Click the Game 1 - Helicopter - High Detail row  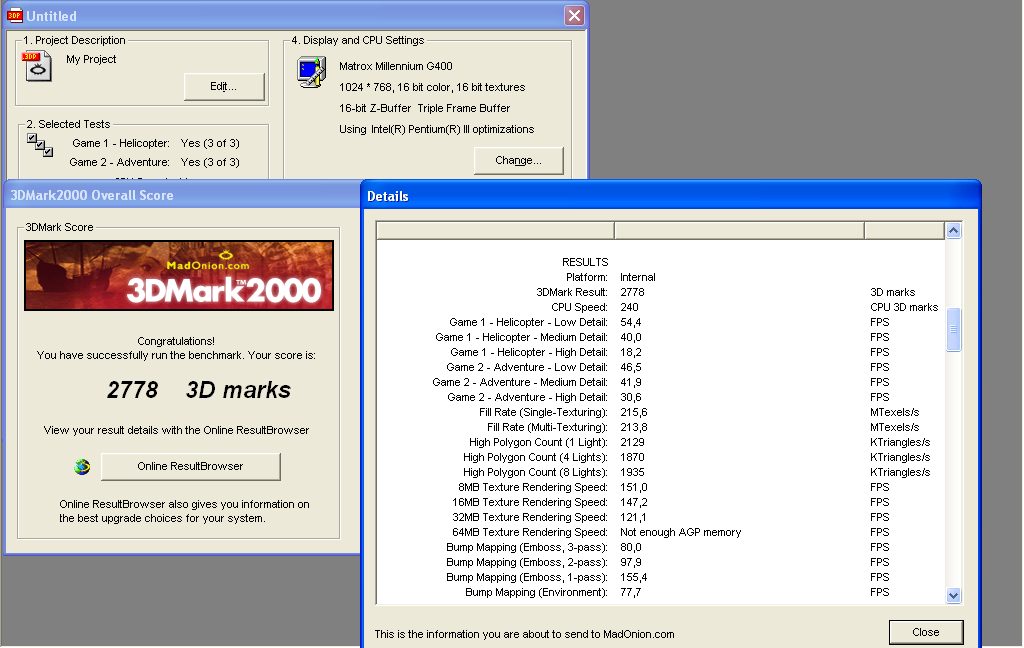(x=661, y=352)
